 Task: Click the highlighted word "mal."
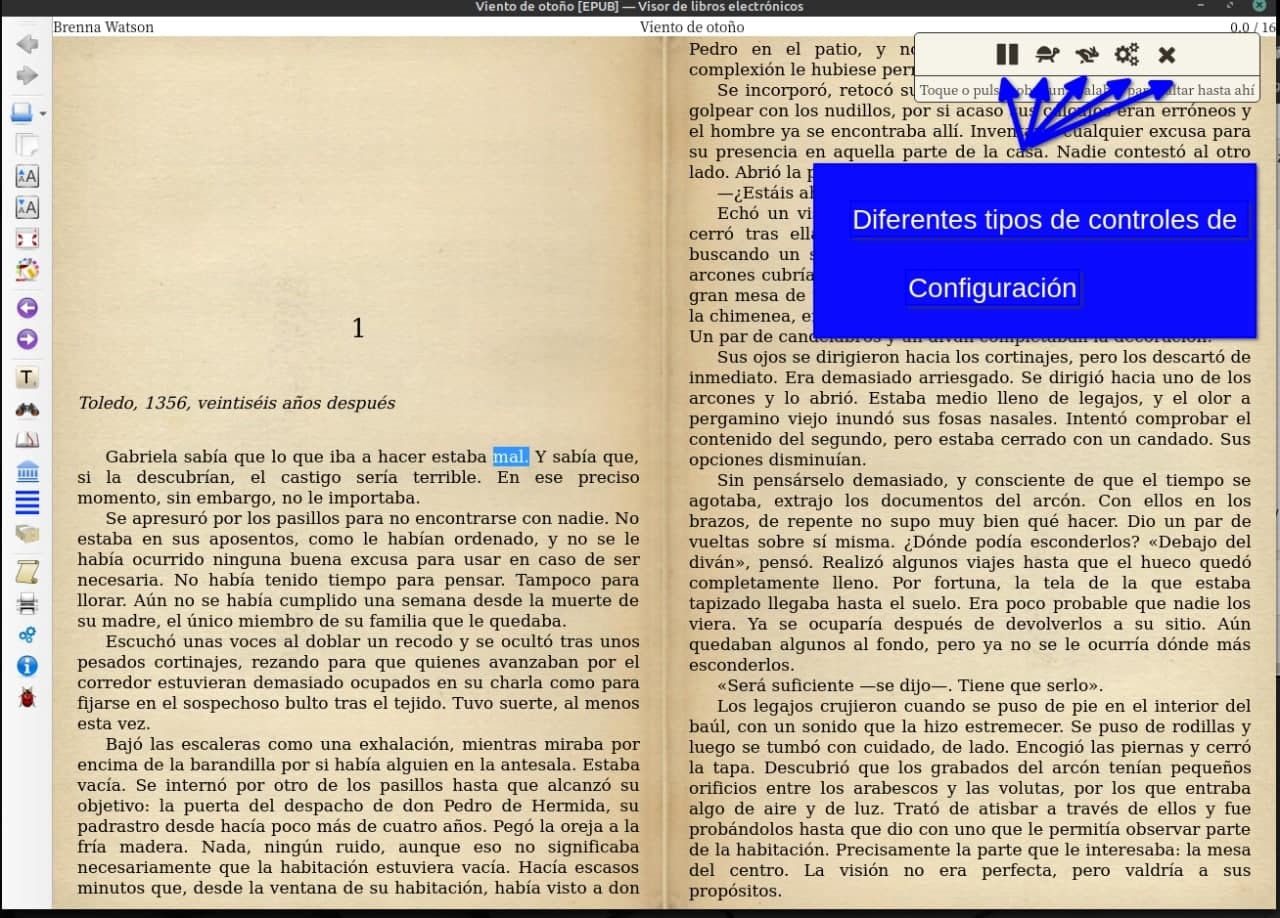pyautogui.click(x=510, y=457)
